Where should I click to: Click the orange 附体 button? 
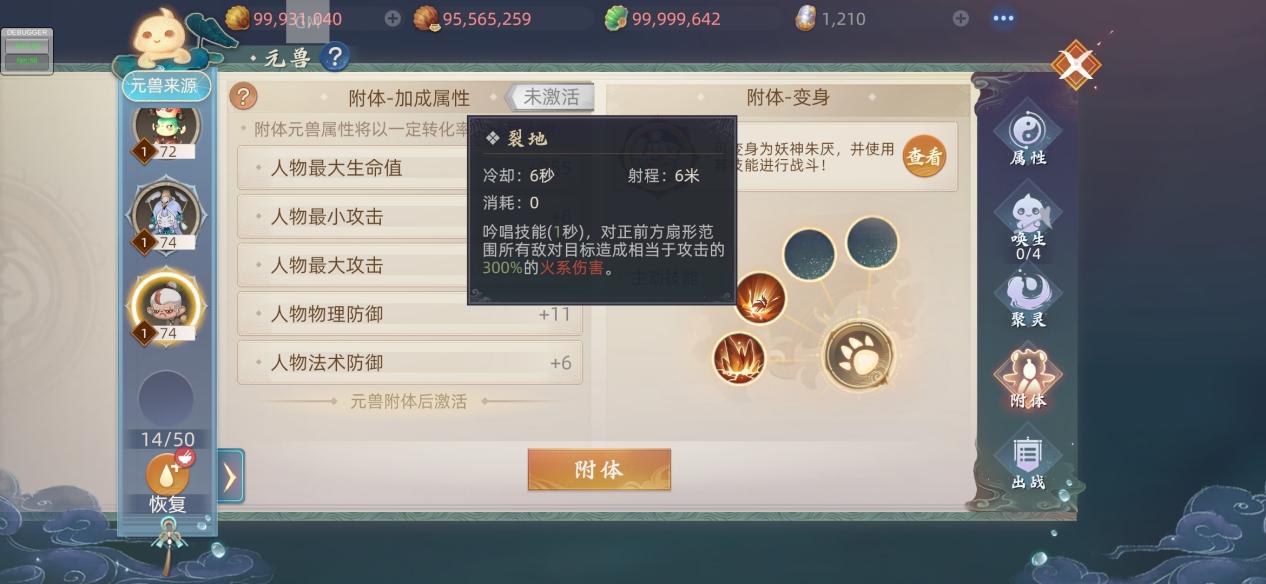click(x=599, y=470)
